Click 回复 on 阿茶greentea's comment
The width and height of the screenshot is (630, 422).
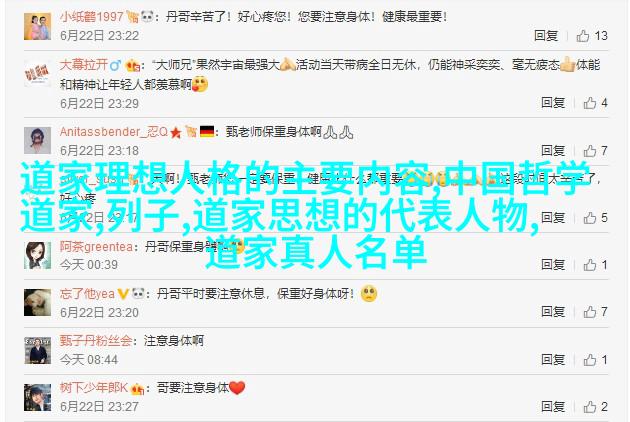tap(553, 264)
